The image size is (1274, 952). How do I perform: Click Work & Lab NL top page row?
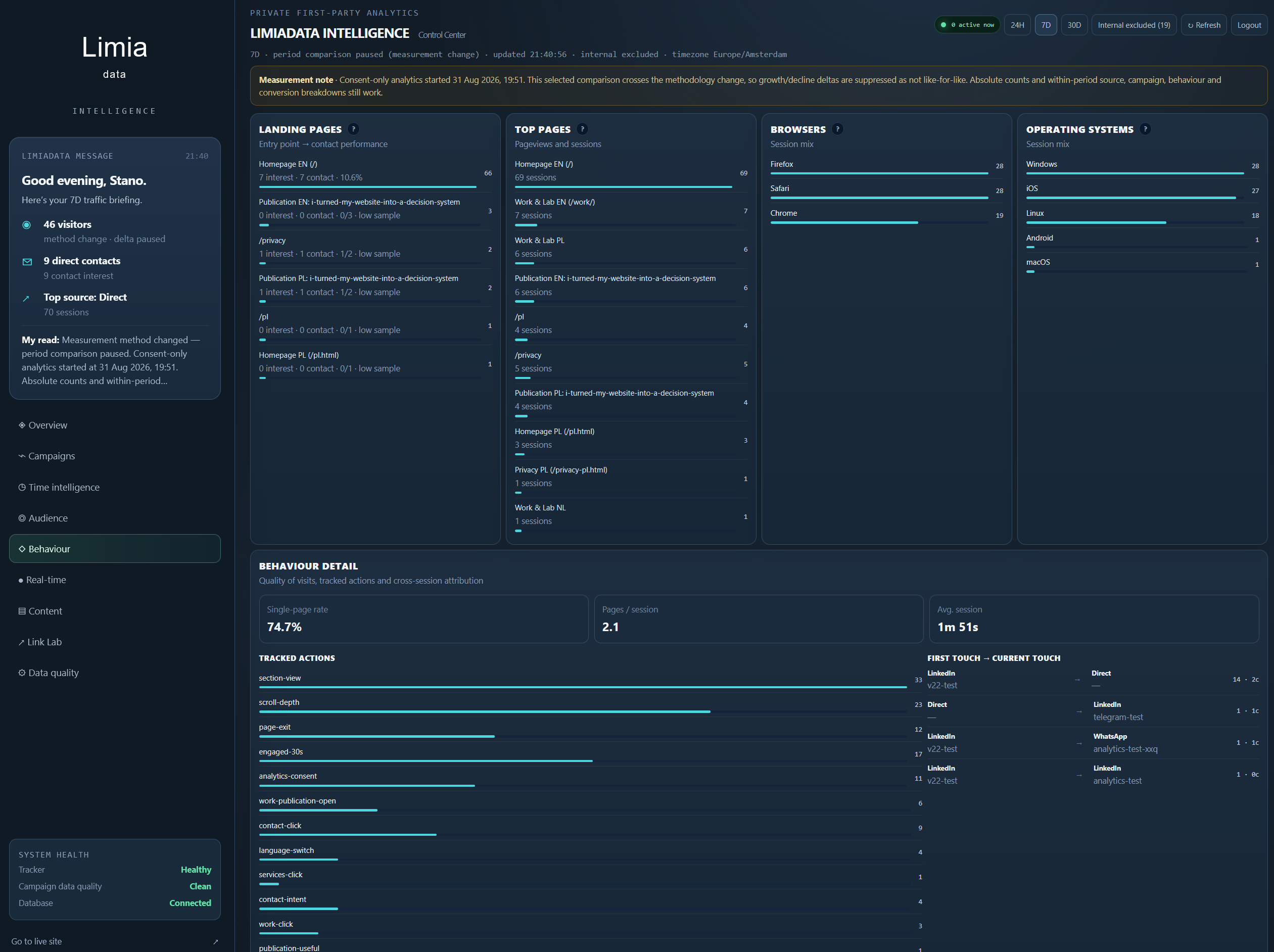[631, 516]
